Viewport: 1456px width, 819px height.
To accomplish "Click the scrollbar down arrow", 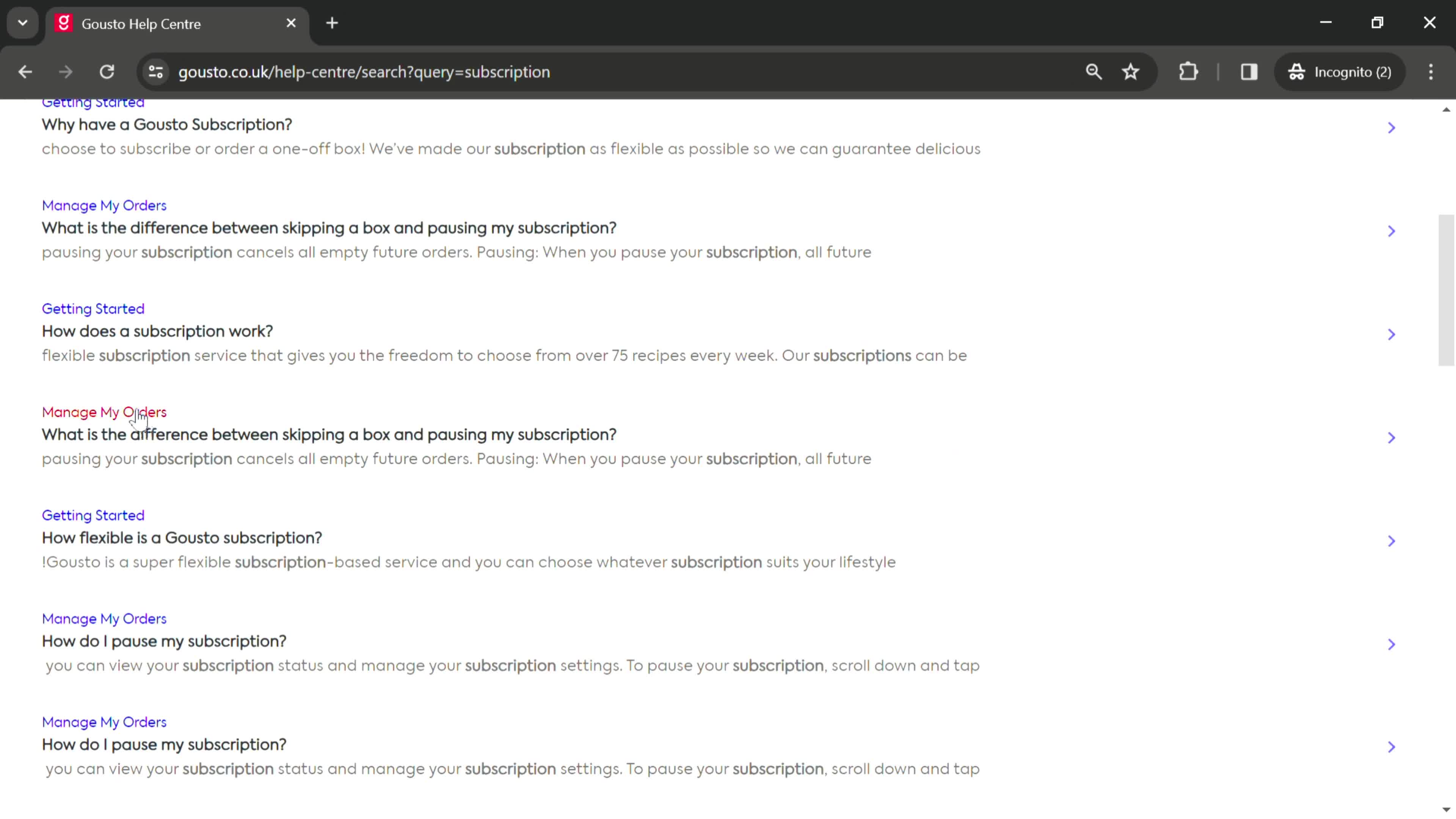I will point(1447,810).
